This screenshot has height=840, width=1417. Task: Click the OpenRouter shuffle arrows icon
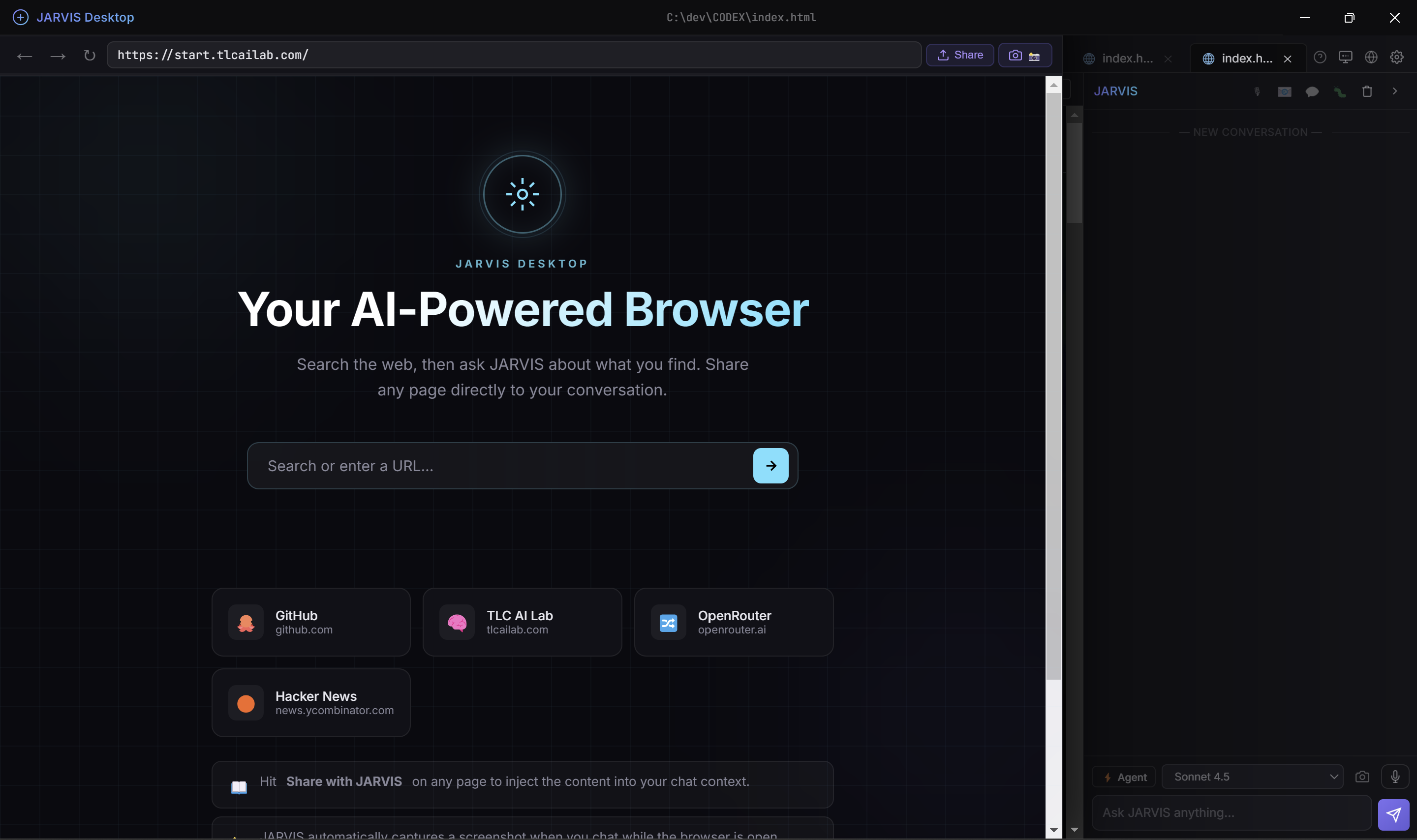668,623
